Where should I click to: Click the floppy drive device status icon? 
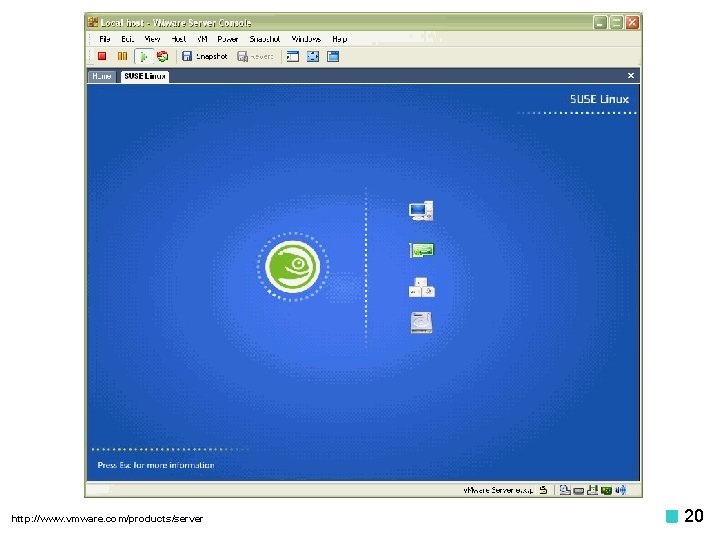point(579,491)
